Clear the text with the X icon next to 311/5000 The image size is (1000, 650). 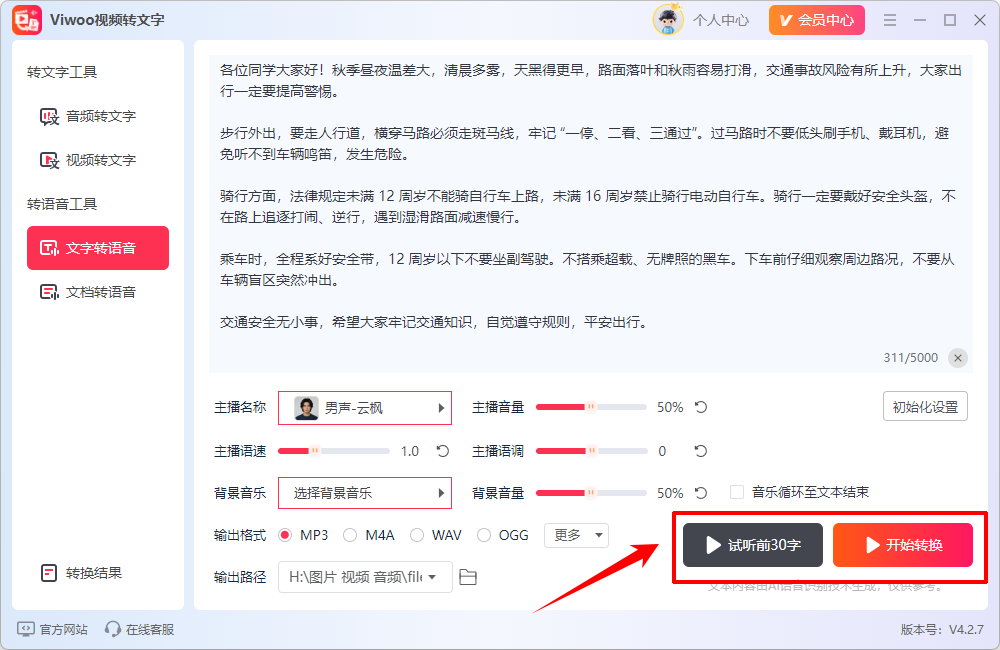point(957,358)
